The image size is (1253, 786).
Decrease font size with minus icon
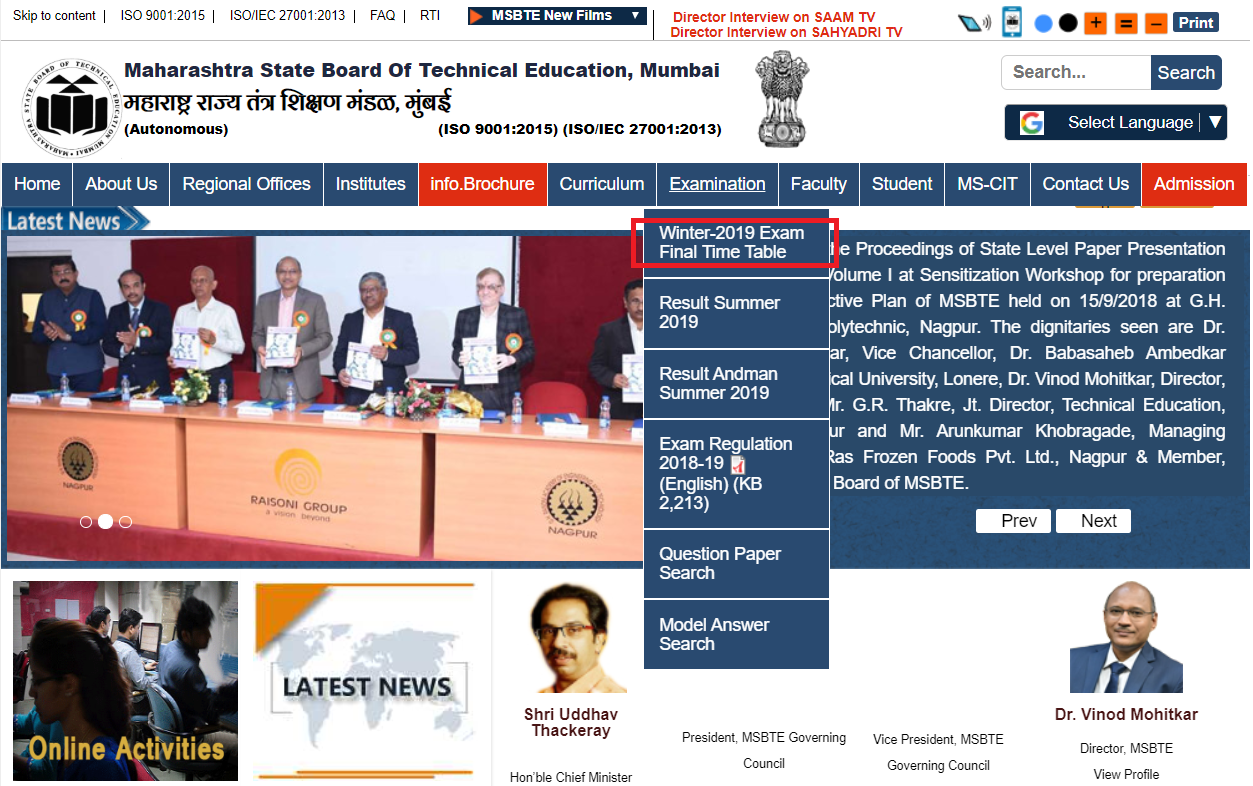(1156, 23)
